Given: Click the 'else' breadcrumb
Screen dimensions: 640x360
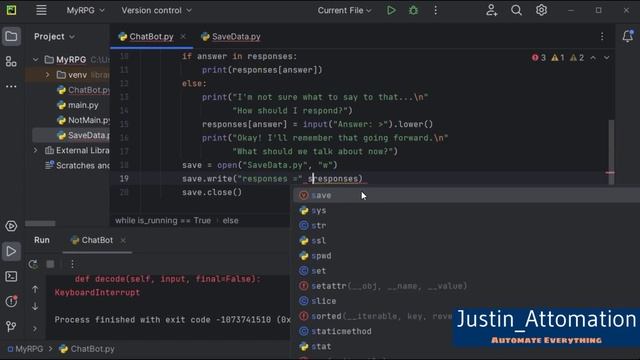Looking at the screenshot, I should click(231, 220).
